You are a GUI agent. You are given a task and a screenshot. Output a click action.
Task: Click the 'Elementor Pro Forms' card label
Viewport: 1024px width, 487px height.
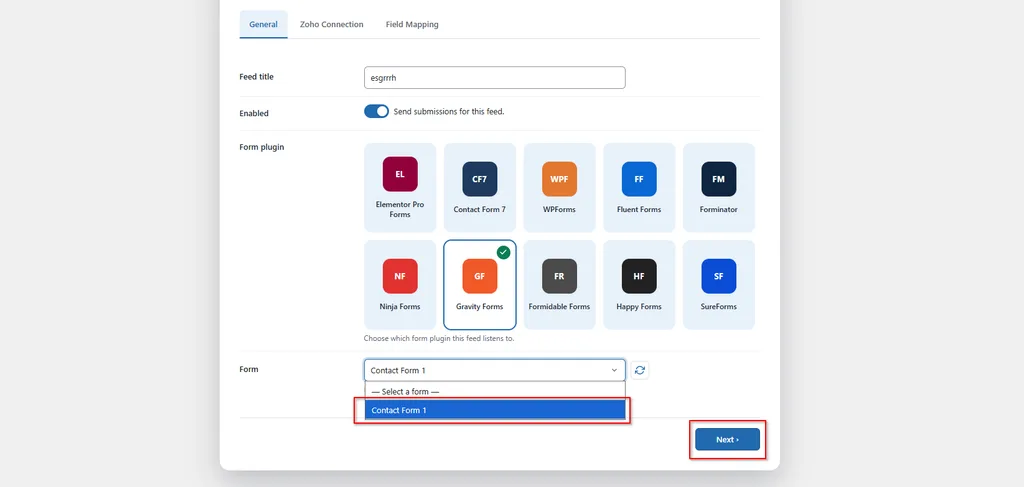(400, 210)
